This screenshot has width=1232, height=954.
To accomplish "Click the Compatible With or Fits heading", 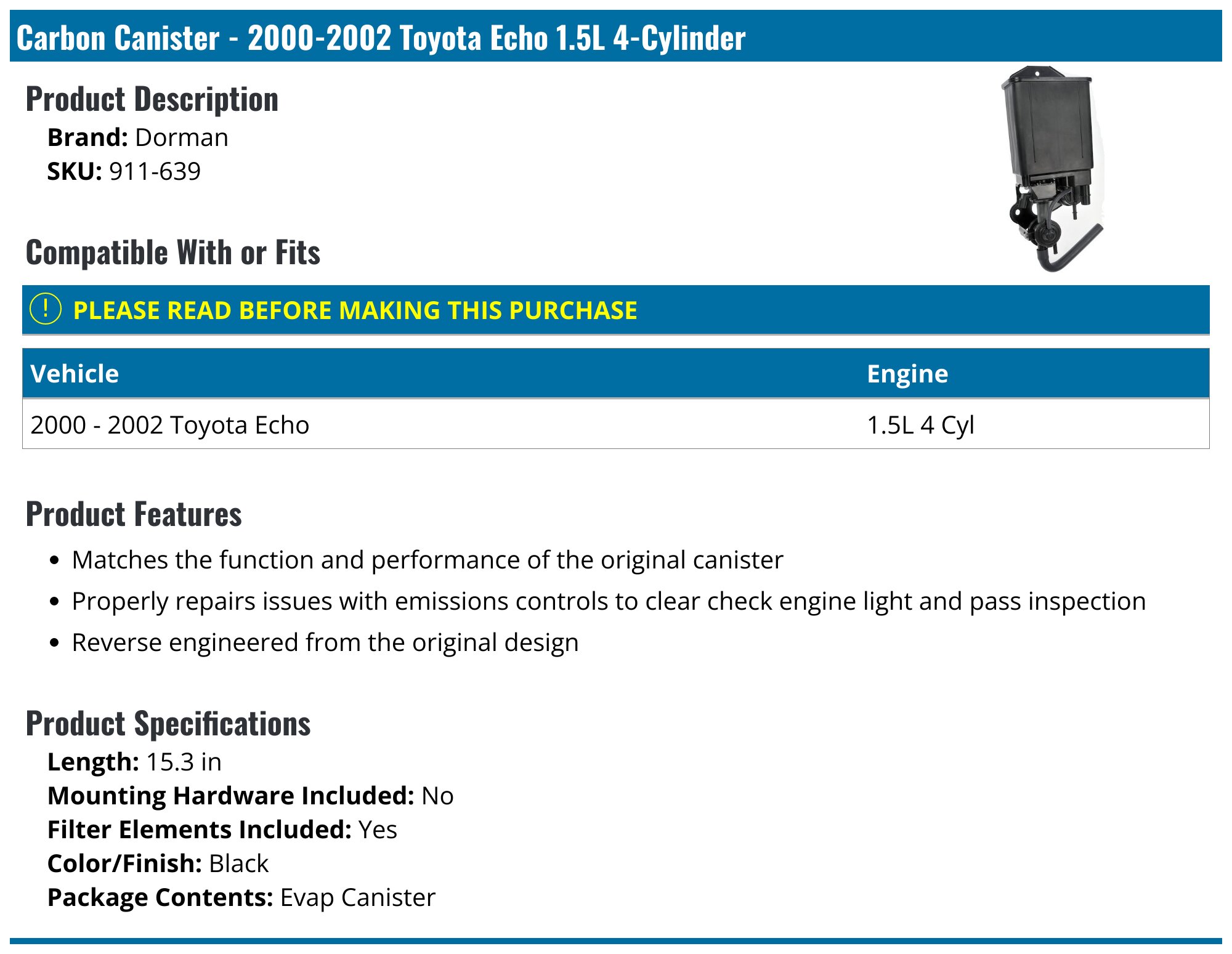I will point(173,253).
